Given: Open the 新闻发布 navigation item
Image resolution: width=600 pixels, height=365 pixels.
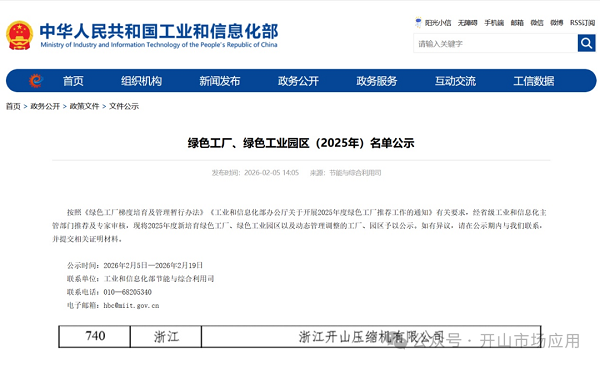Looking at the screenshot, I should [220, 81].
